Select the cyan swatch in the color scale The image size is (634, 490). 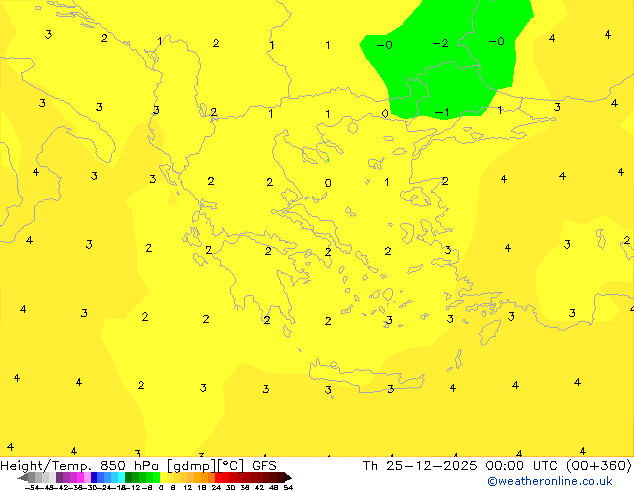point(121,477)
